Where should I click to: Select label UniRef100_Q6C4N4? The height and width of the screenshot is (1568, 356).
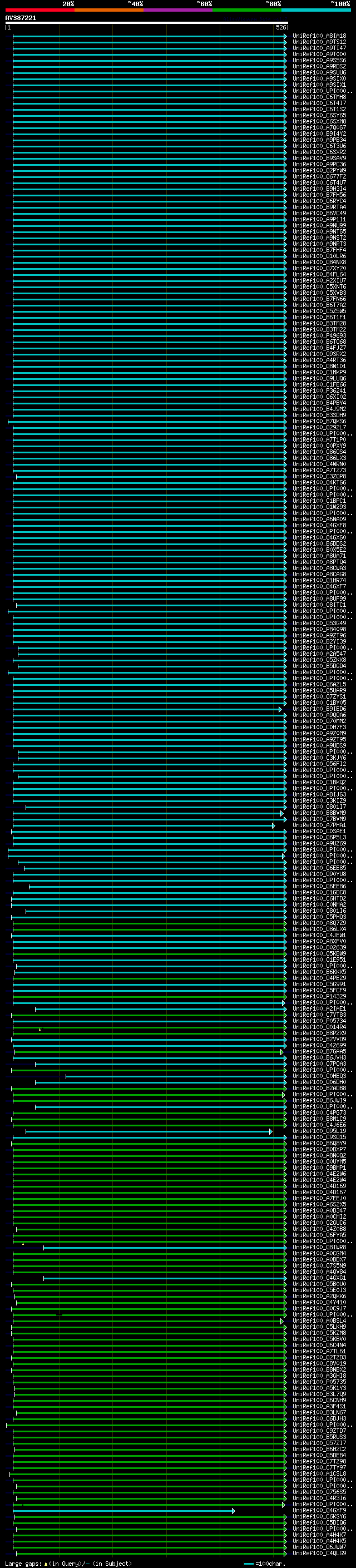(x=319, y=1345)
